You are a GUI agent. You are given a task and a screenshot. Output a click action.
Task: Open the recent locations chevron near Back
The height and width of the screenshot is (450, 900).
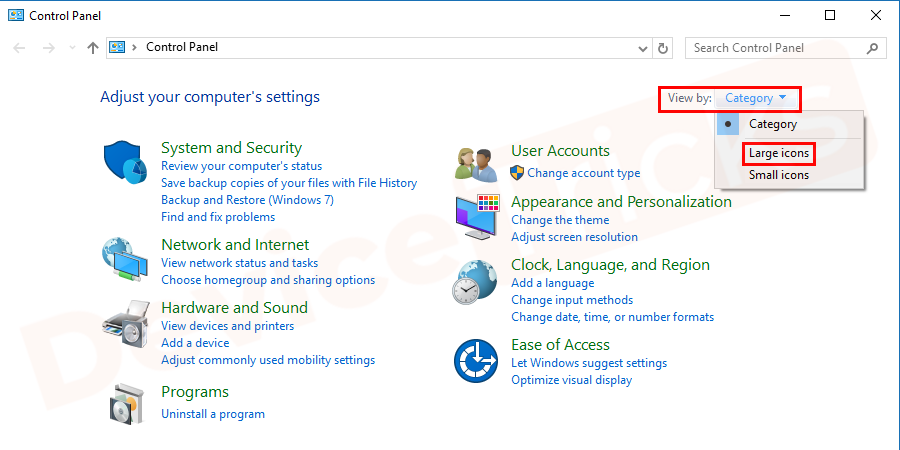[x=71, y=48]
